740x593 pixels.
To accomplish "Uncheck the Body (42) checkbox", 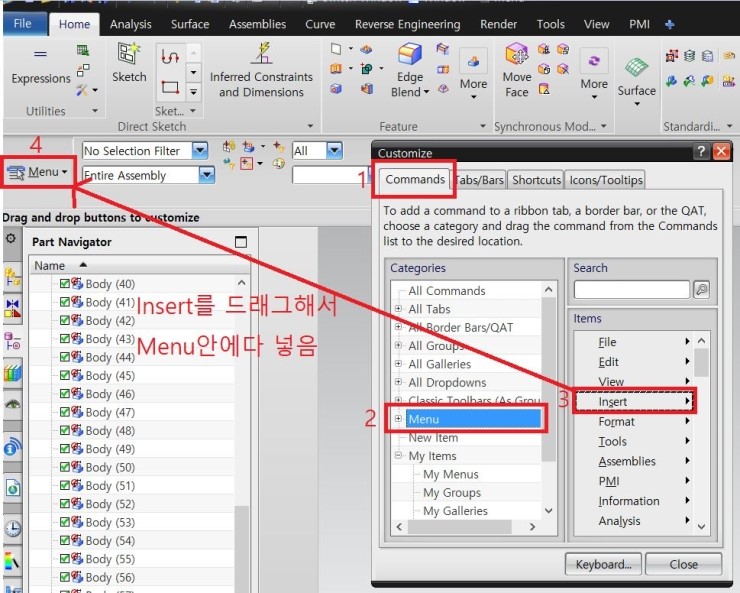I will [65, 320].
